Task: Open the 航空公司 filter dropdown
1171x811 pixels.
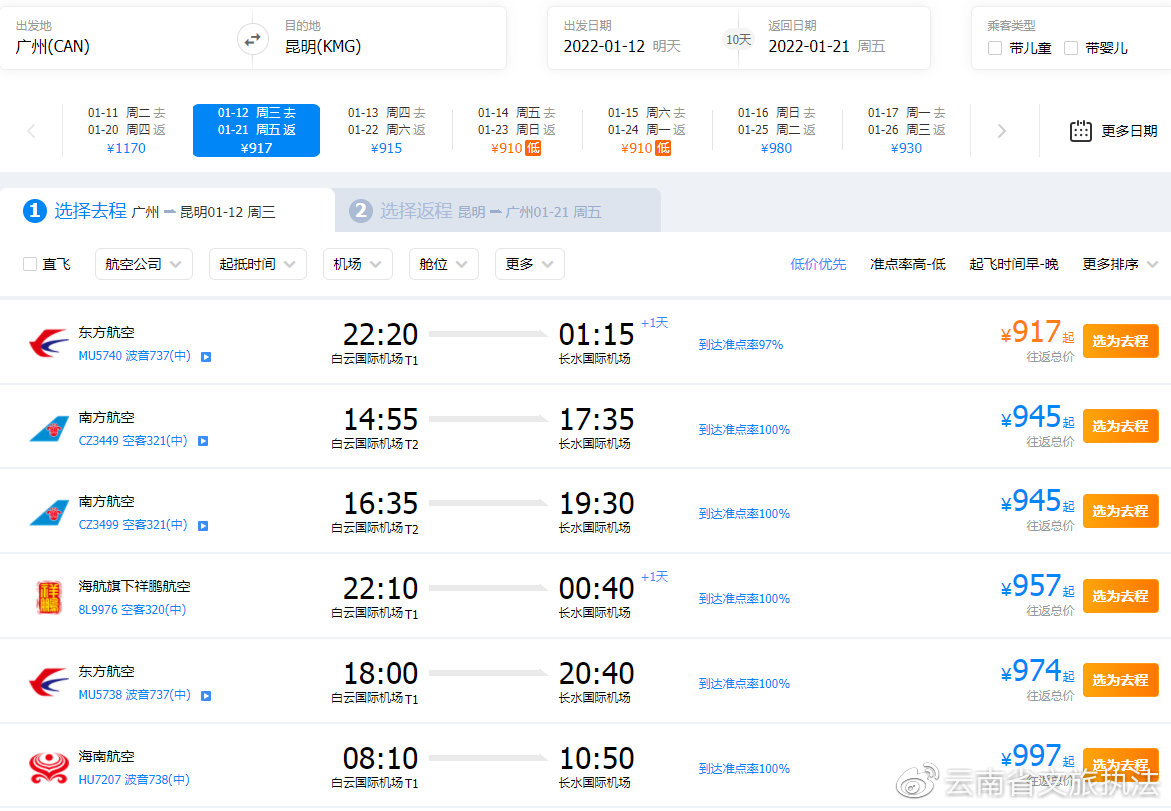Action: click(x=143, y=263)
